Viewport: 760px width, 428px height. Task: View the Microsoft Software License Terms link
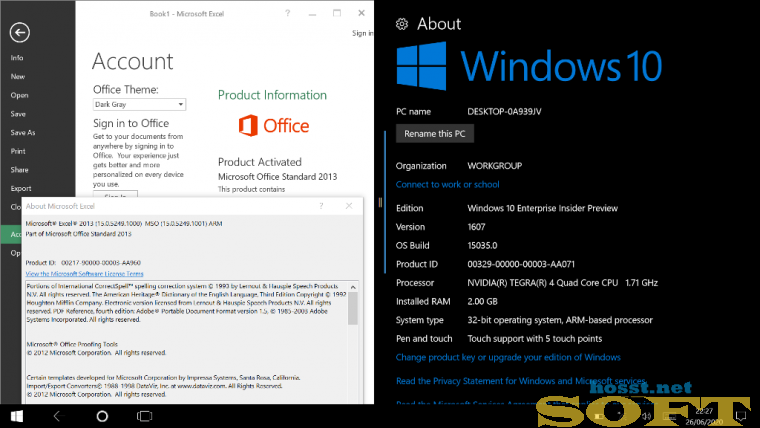click(84, 274)
